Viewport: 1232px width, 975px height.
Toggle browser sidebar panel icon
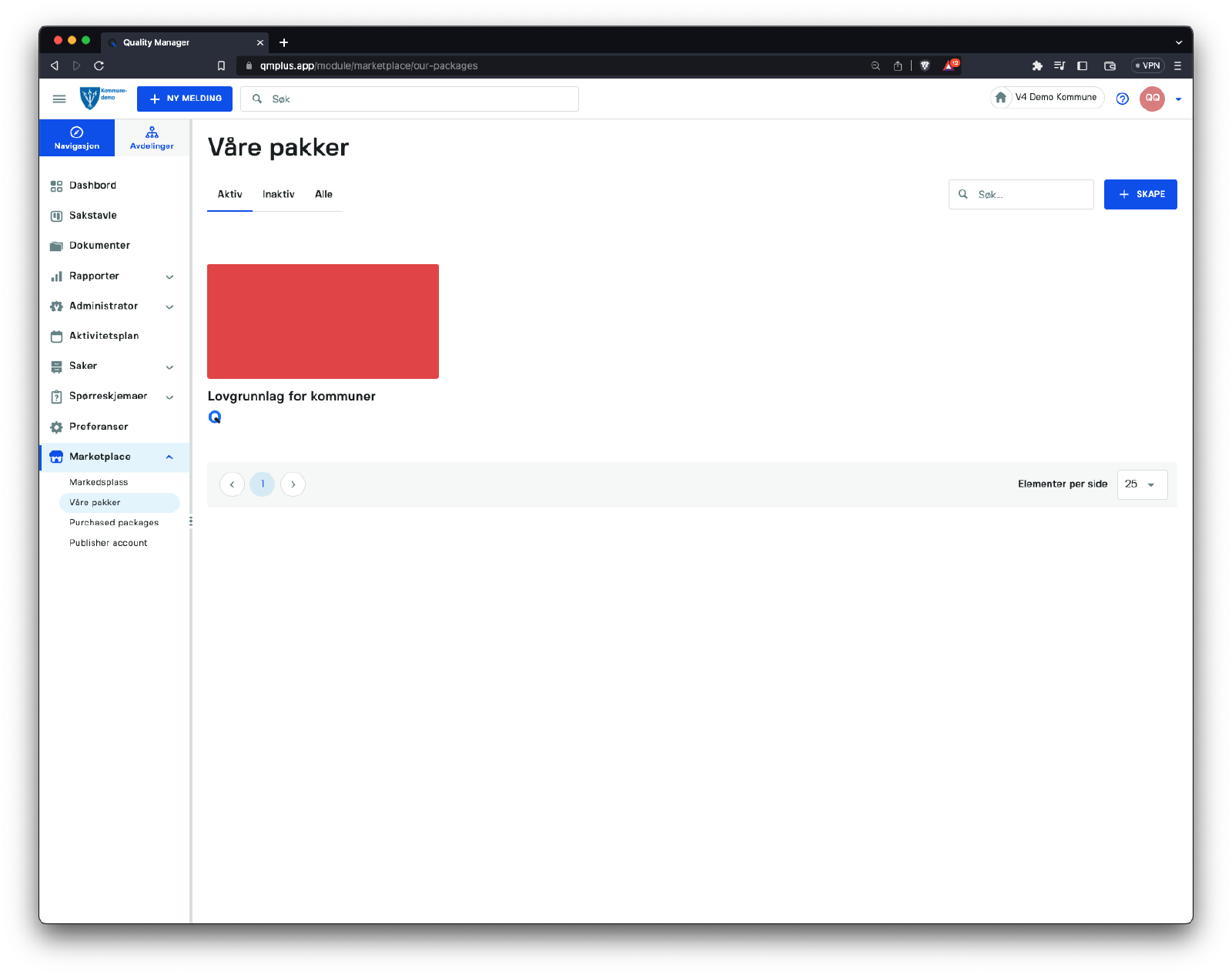[x=1082, y=65]
